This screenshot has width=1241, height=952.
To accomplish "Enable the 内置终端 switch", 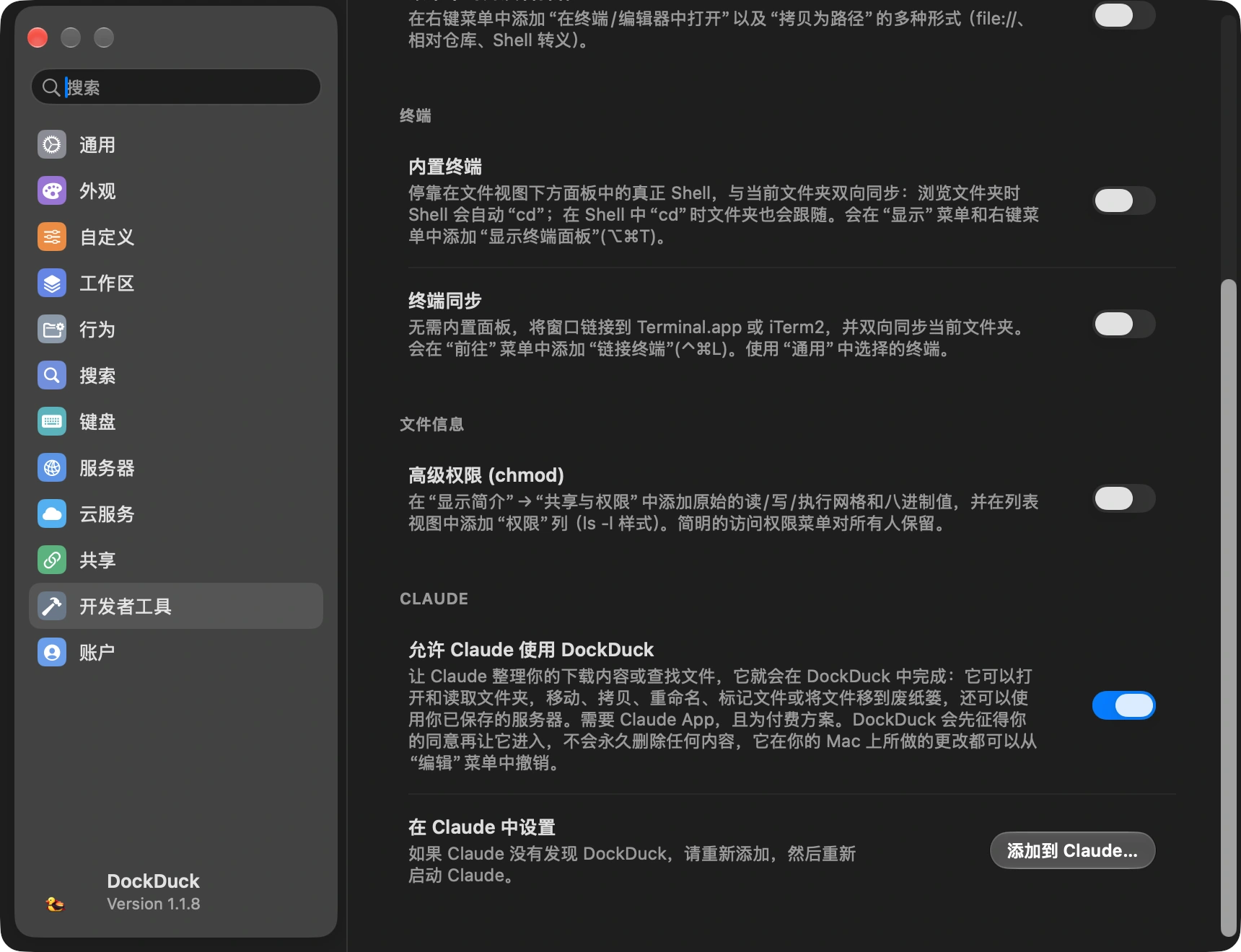I will (x=1123, y=200).
